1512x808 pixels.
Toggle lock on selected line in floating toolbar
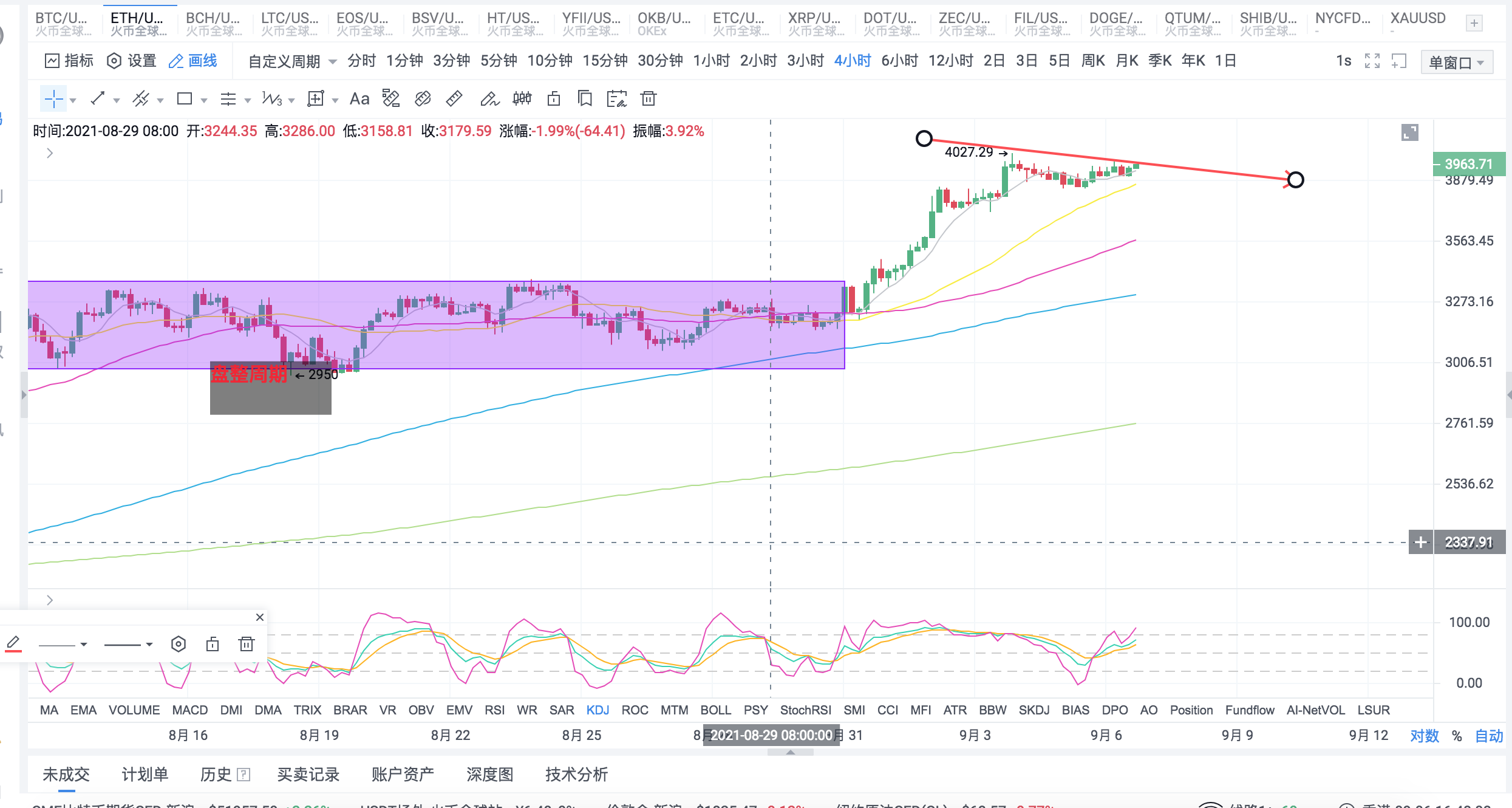[x=213, y=644]
